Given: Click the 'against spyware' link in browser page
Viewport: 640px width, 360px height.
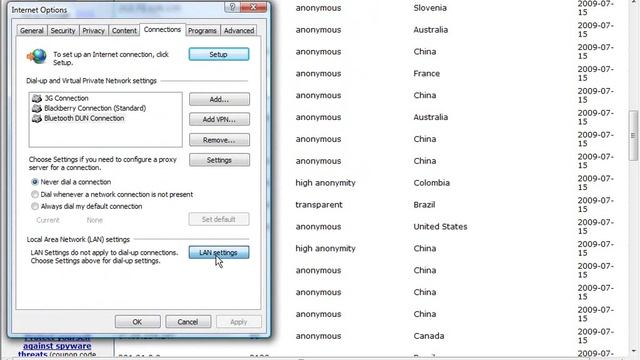Looking at the screenshot, I should click(57, 346).
